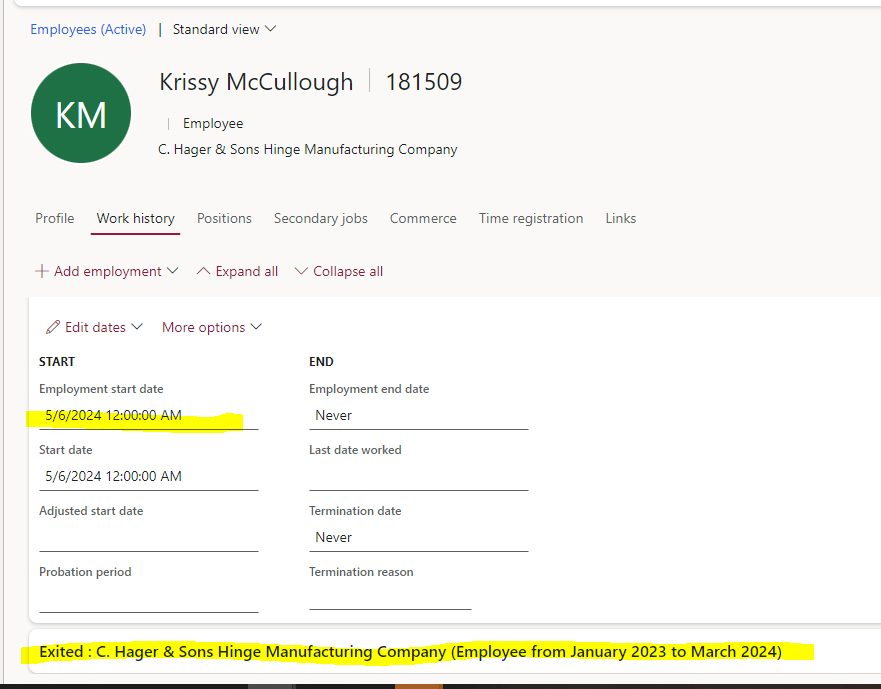
Task: Click the KM avatar circle
Action: tap(81, 113)
